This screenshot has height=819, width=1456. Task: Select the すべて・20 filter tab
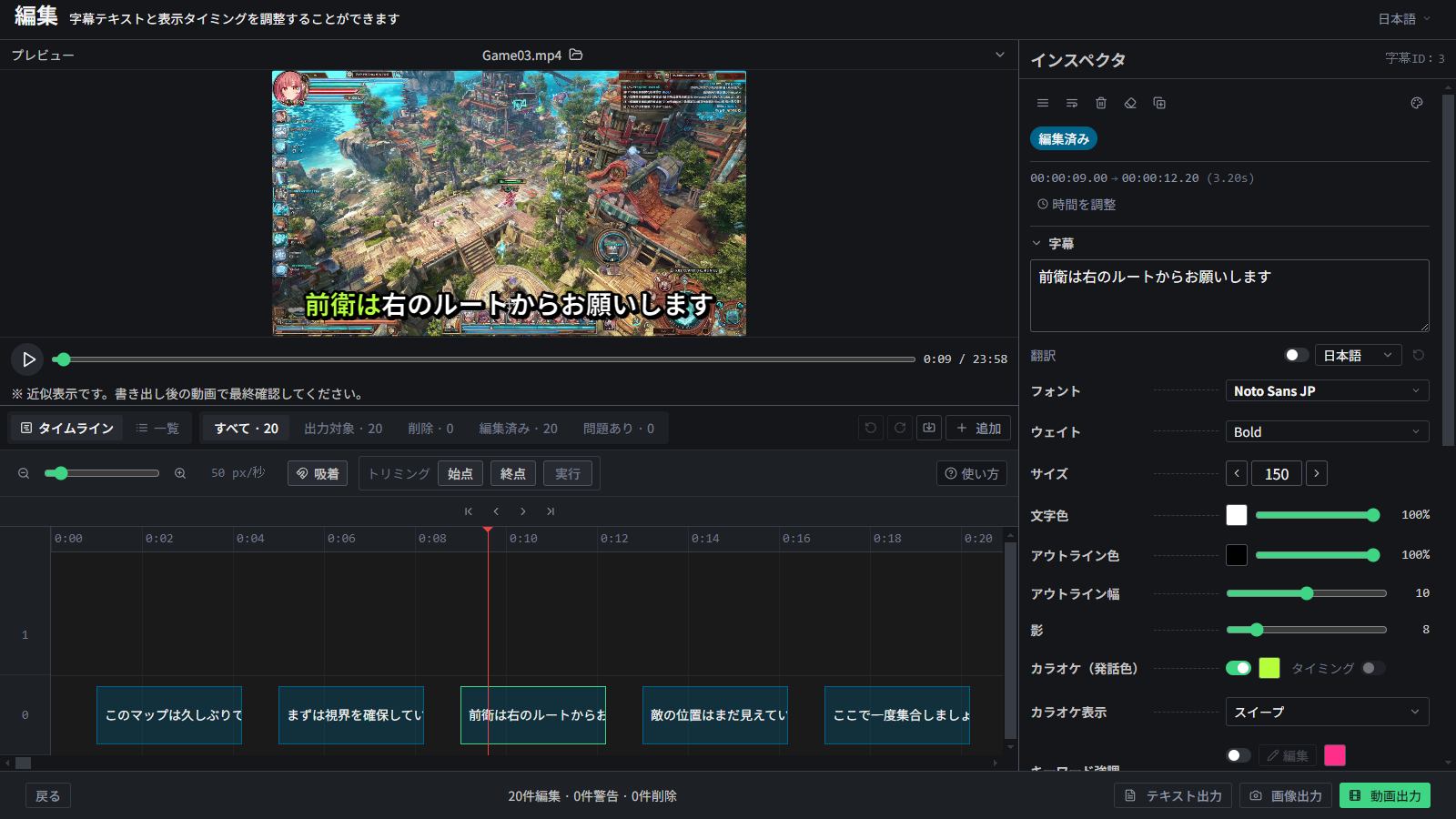pos(246,428)
